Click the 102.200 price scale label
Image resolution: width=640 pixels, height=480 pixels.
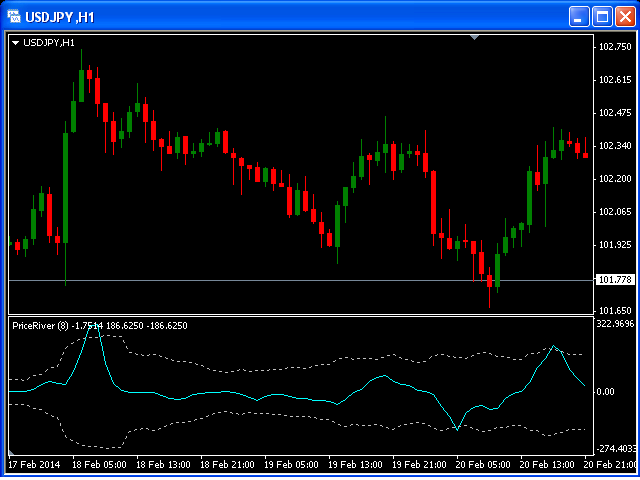pos(615,179)
